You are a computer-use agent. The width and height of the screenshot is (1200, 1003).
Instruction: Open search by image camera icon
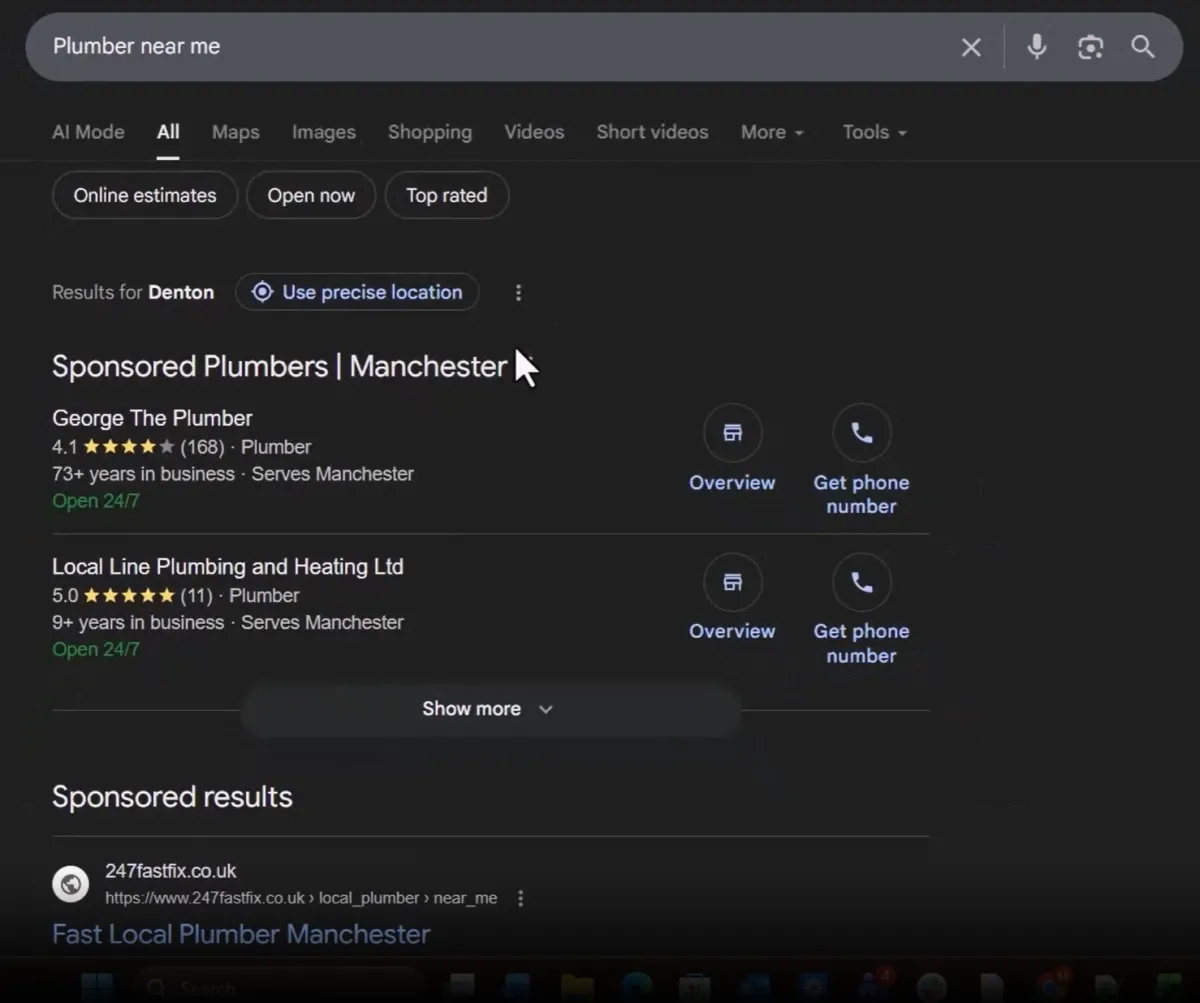[1090, 46]
